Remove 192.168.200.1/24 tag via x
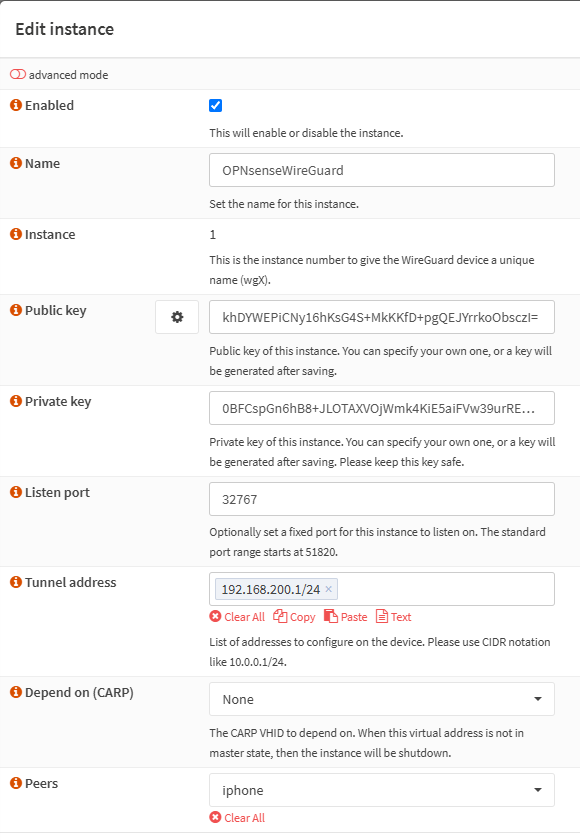This screenshot has height=840, width=580. point(328,589)
